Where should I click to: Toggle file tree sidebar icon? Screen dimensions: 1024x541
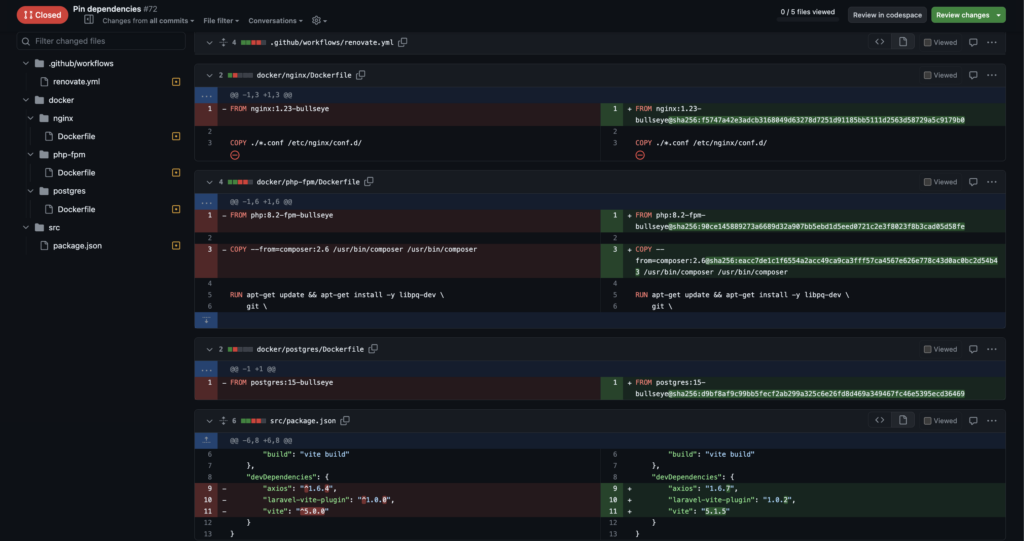click(x=89, y=20)
